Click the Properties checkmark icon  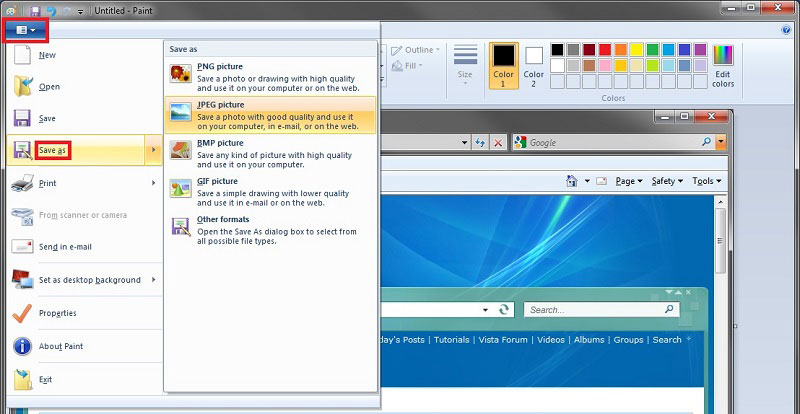(x=22, y=313)
